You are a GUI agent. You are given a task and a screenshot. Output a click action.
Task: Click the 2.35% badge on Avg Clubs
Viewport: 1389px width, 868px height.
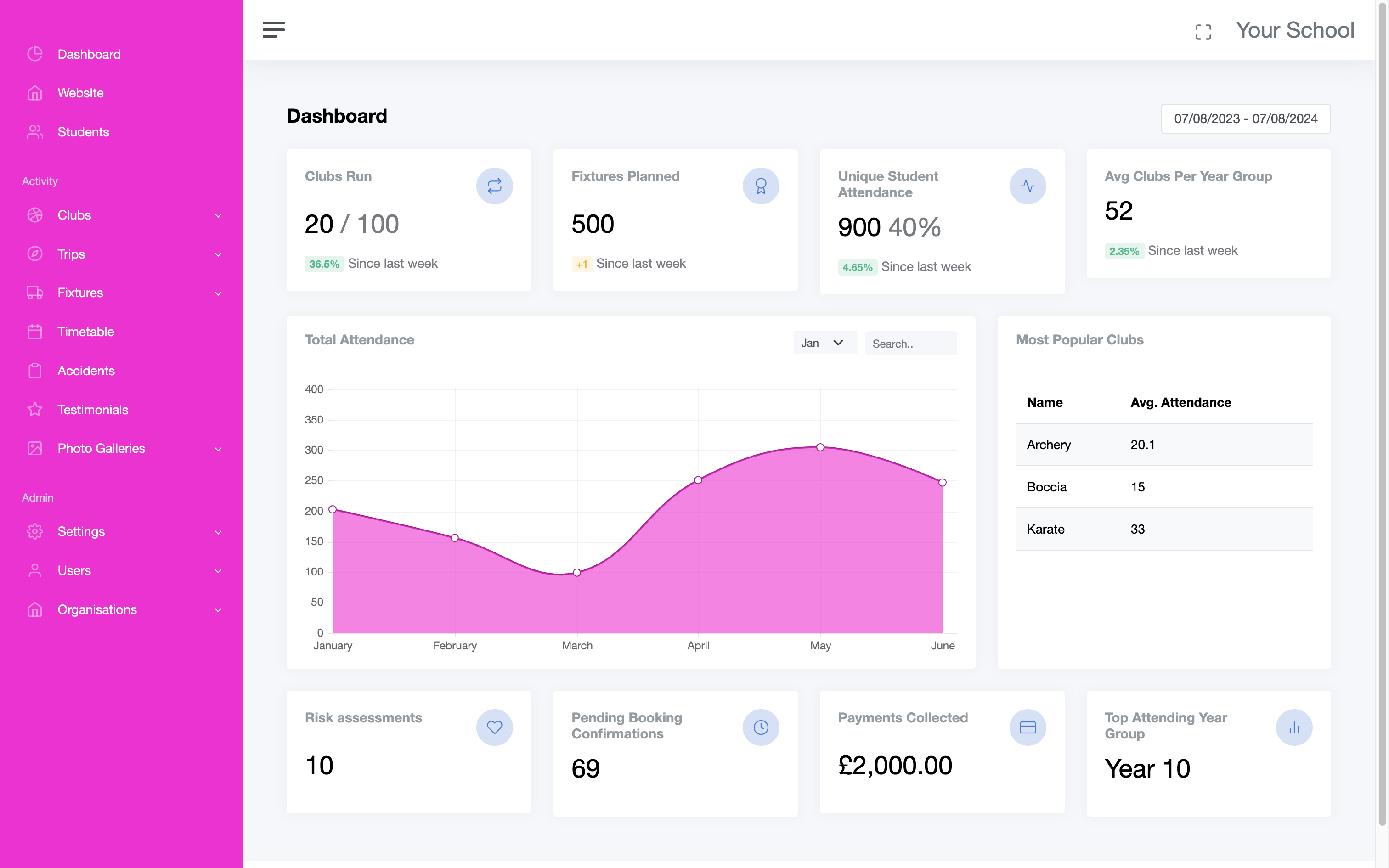pos(1124,251)
